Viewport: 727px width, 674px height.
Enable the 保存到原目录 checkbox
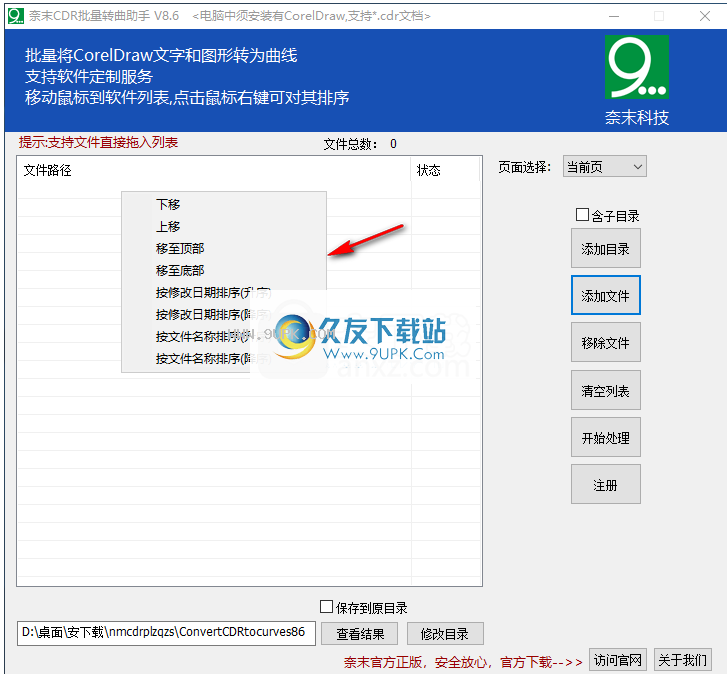[x=326, y=607]
